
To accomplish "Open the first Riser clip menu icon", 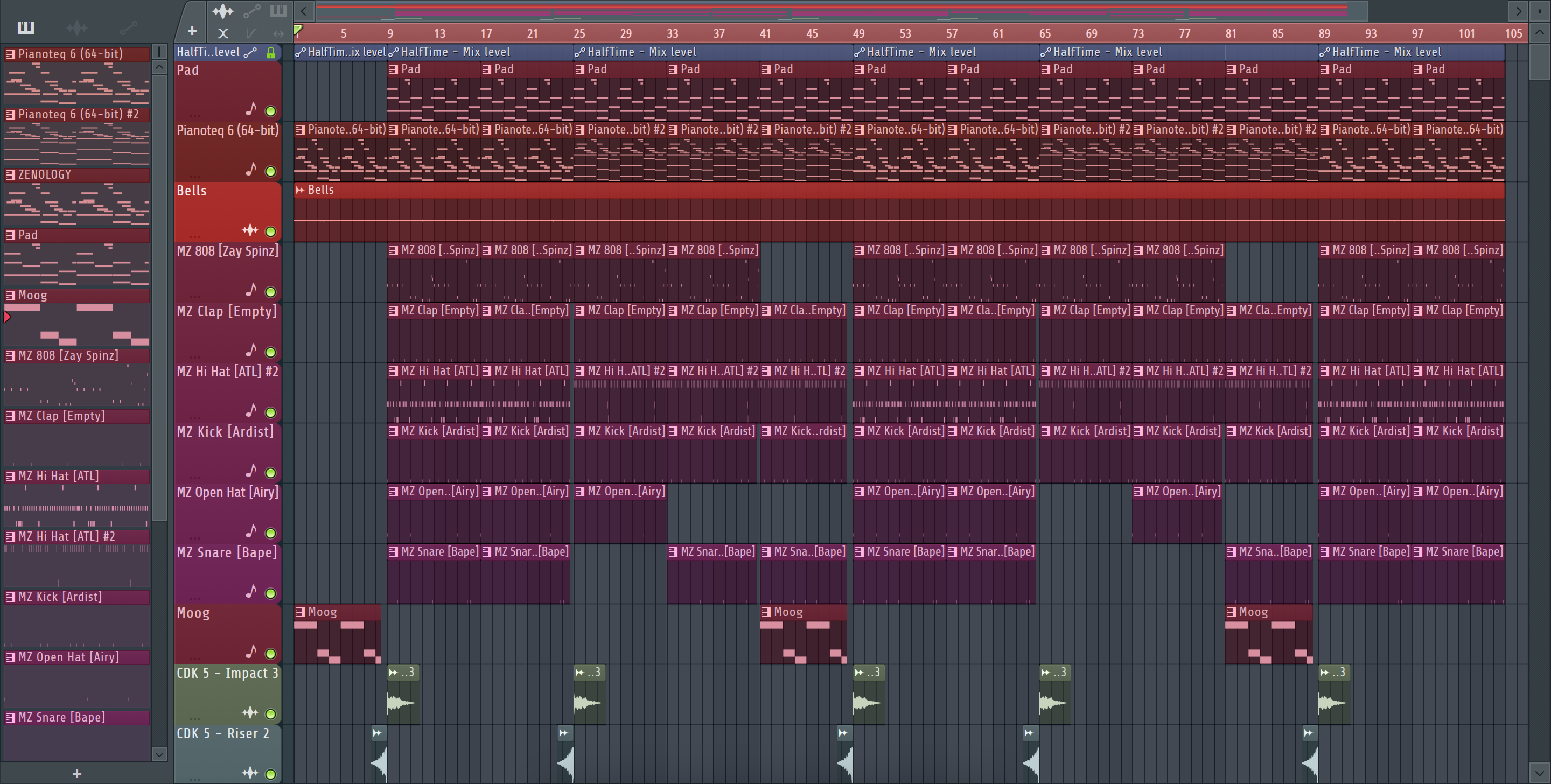I will (x=377, y=732).
